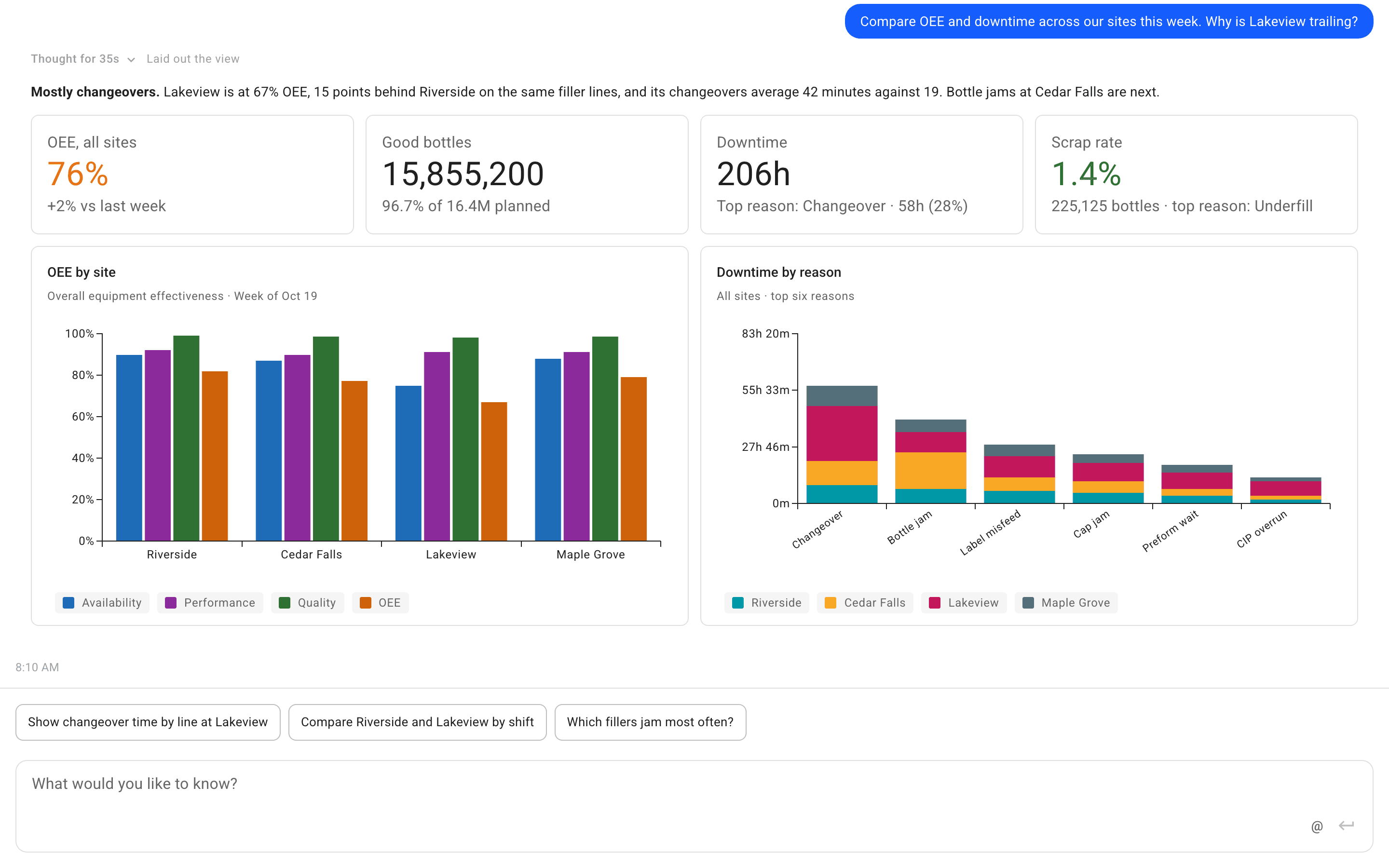The height and width of the screenshot is (868, 1389).
Task: Toggle the Quality legend item
Action: click(x=307, y=603)
